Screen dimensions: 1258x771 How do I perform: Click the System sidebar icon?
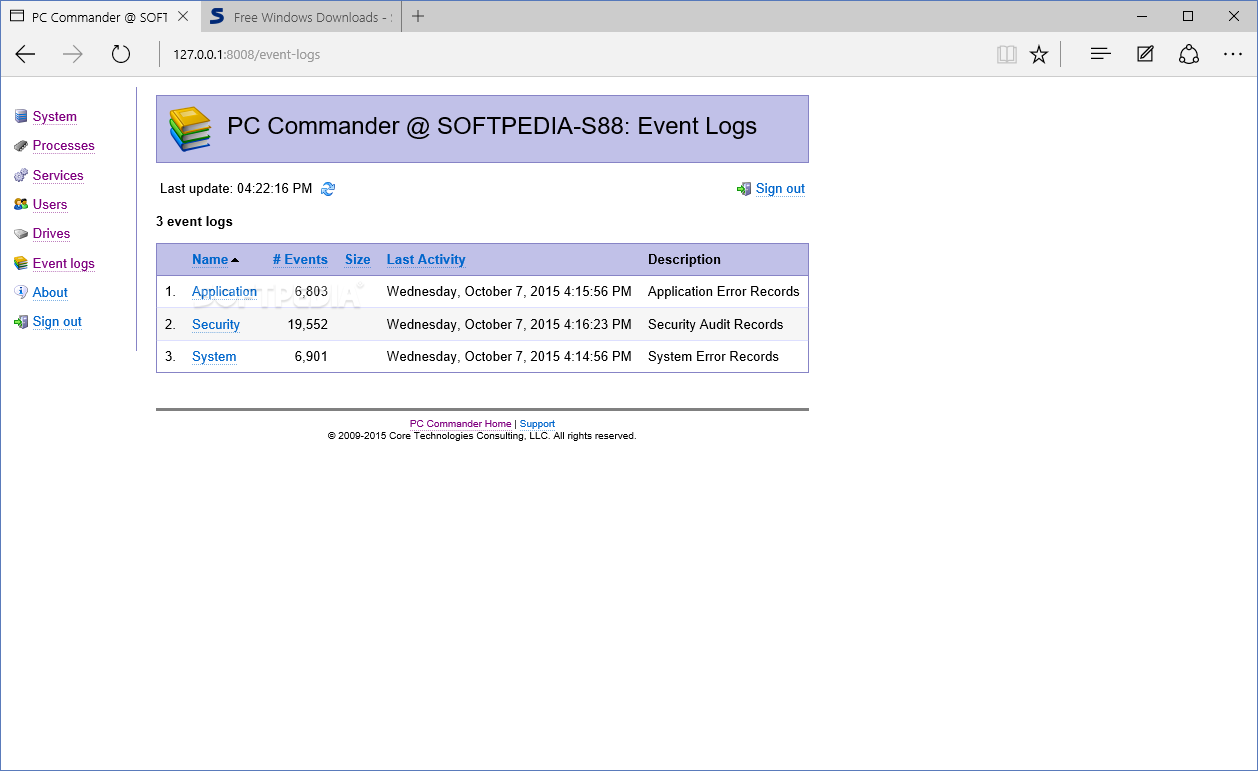[21, 117]
